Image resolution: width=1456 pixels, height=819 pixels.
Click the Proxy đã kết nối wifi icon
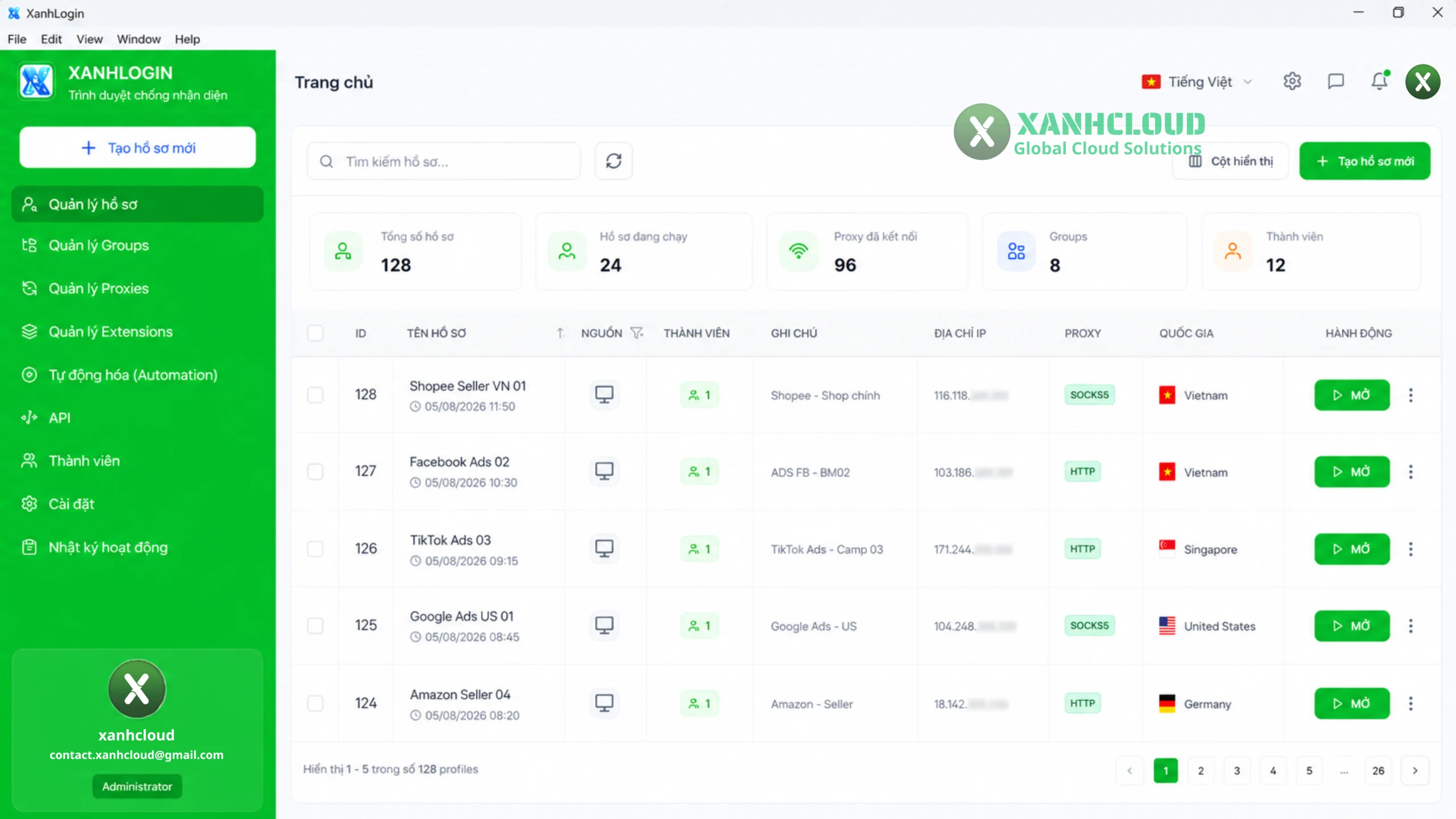coord(799,251)
